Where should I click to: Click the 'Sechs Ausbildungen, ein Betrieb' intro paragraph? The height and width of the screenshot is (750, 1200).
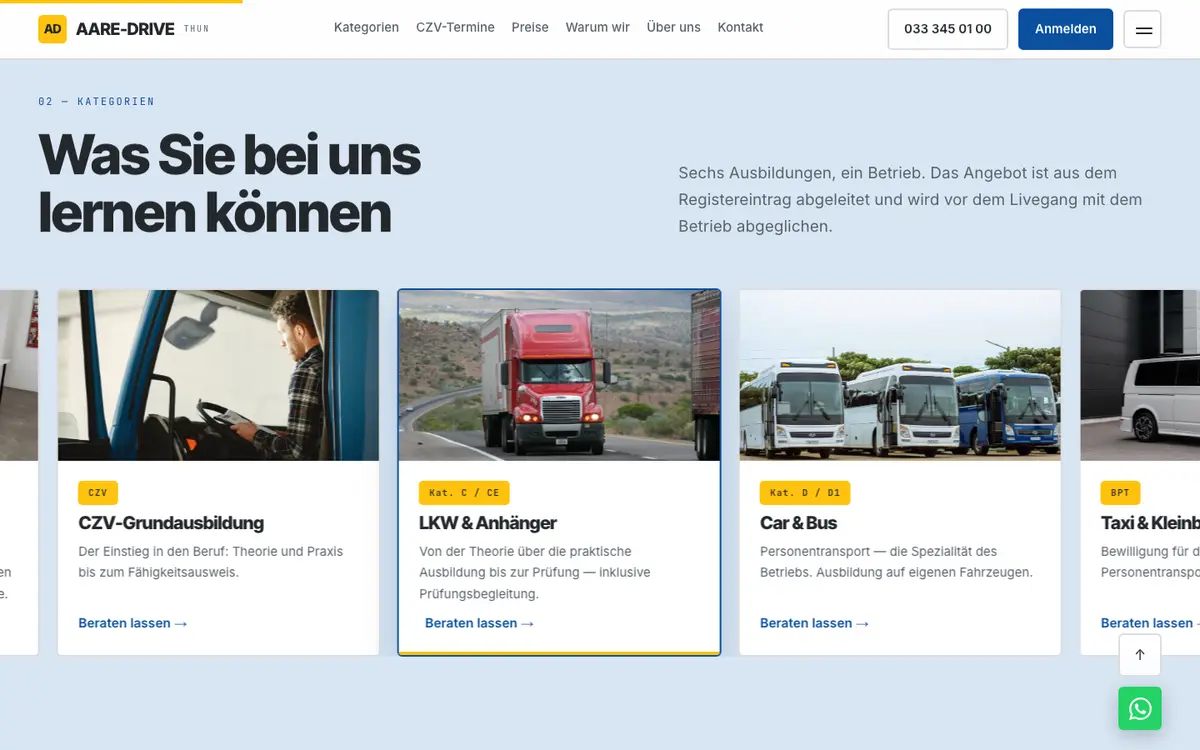click(x=910, y=199)
